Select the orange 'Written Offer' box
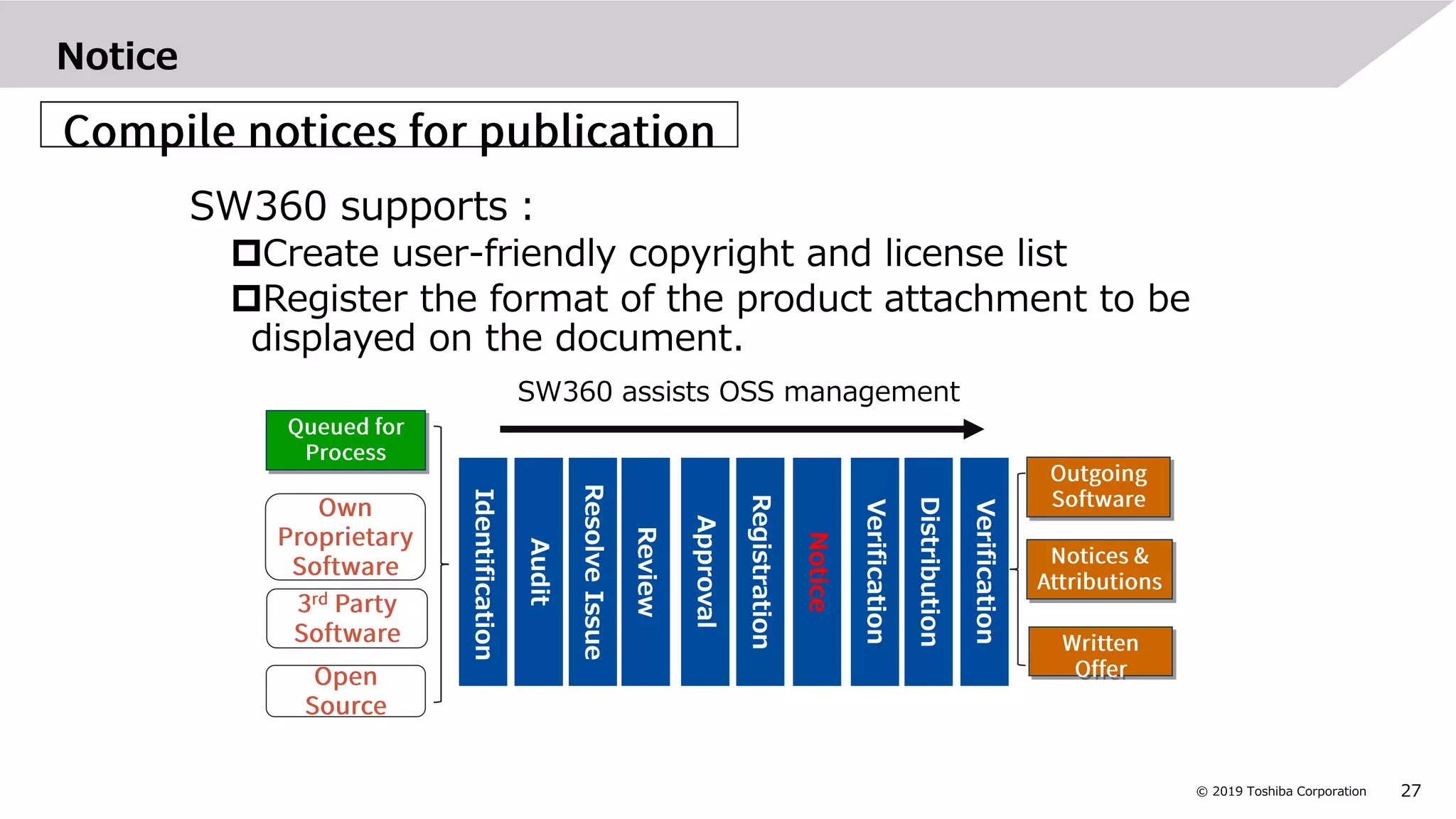Image resolution: width=1456 pixels, height=819 pixels. [x=1101, y=652]
